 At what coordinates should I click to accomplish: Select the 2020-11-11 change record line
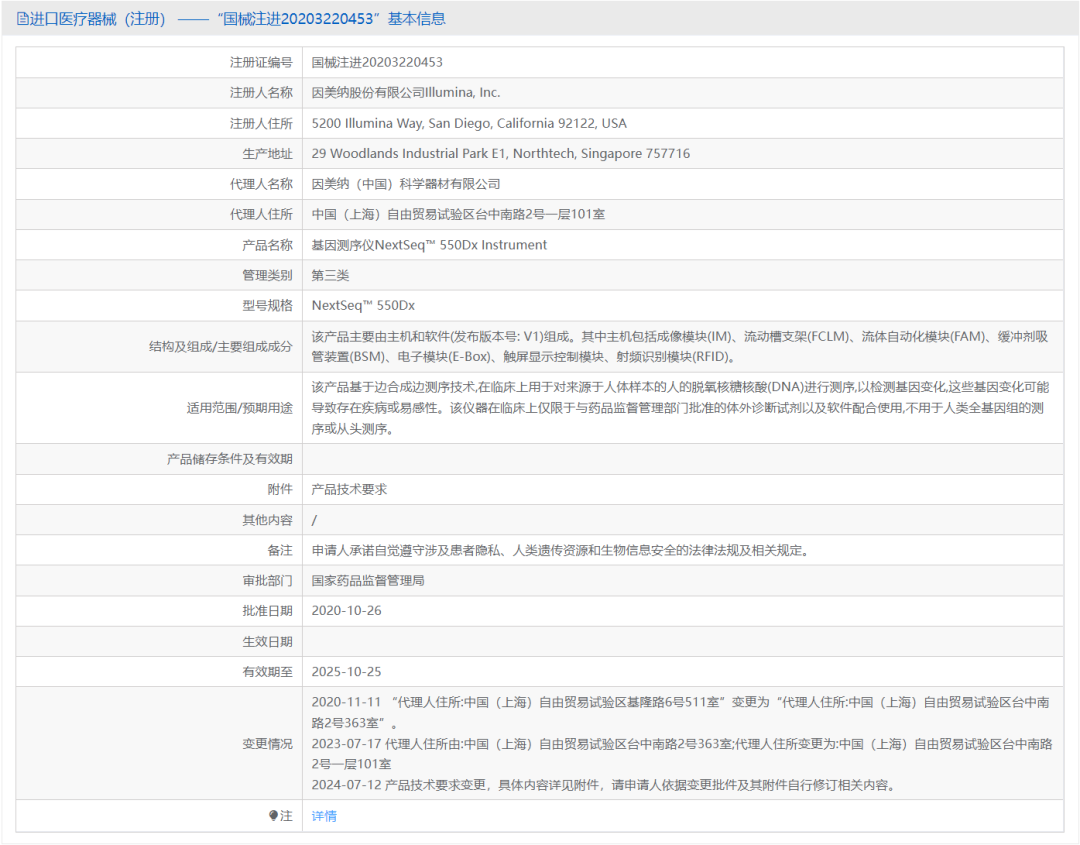point(681,712)
